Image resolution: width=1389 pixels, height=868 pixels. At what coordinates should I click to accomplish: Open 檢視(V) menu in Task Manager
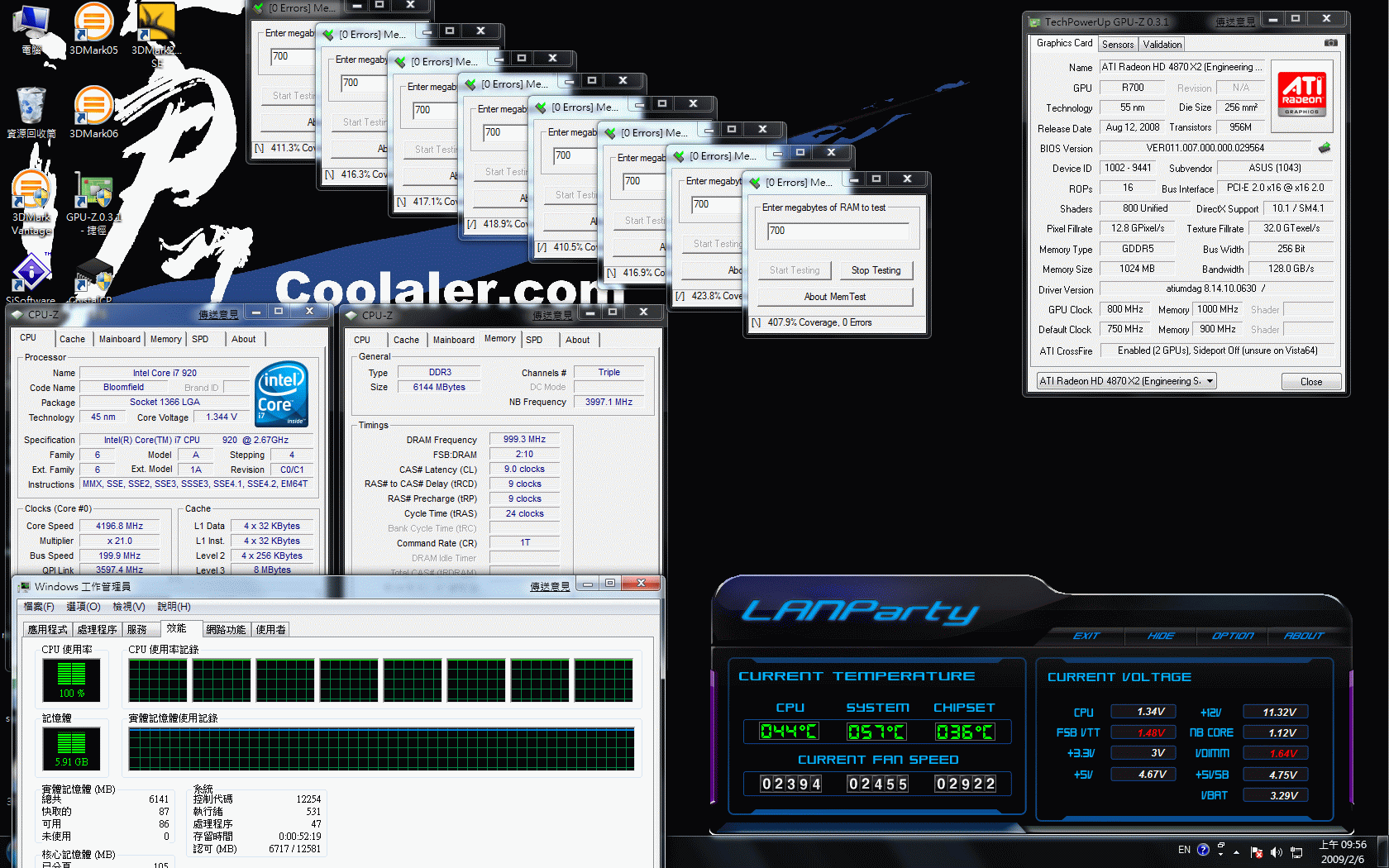(129, 607)
